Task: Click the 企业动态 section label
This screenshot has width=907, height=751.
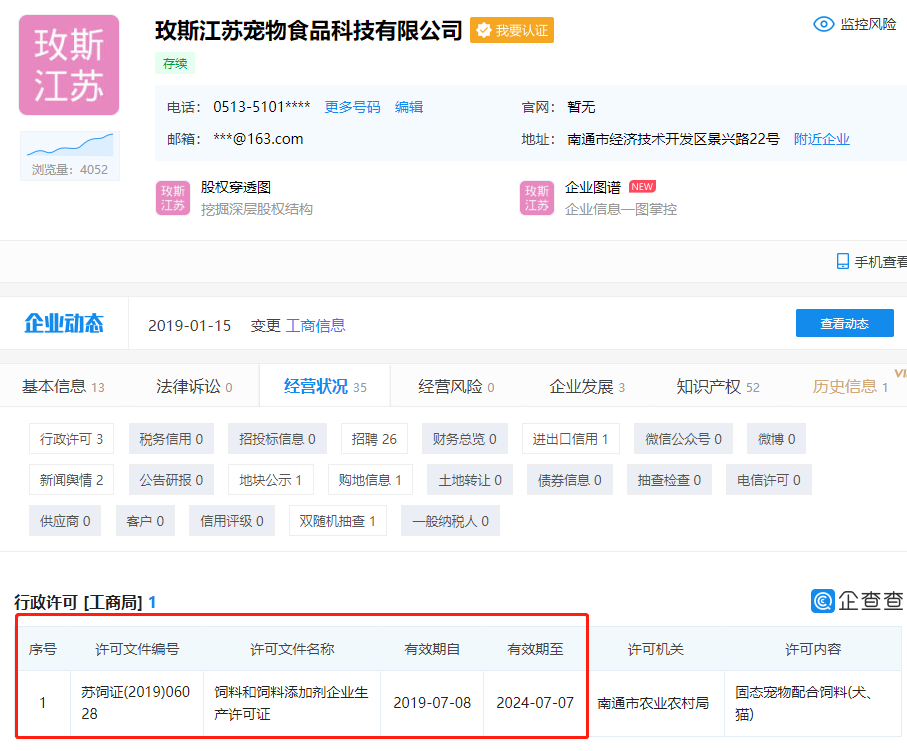Action: coord(64,323)
